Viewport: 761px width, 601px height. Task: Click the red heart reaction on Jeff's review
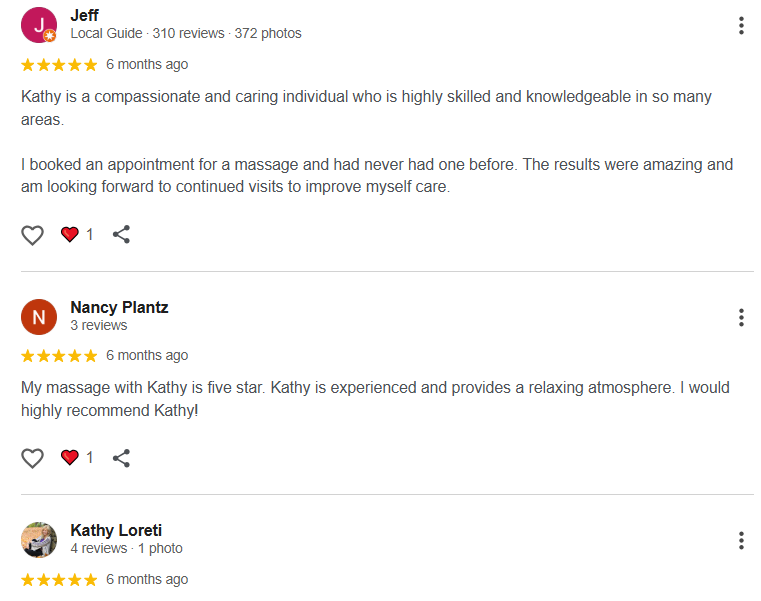tap(70, 235)
